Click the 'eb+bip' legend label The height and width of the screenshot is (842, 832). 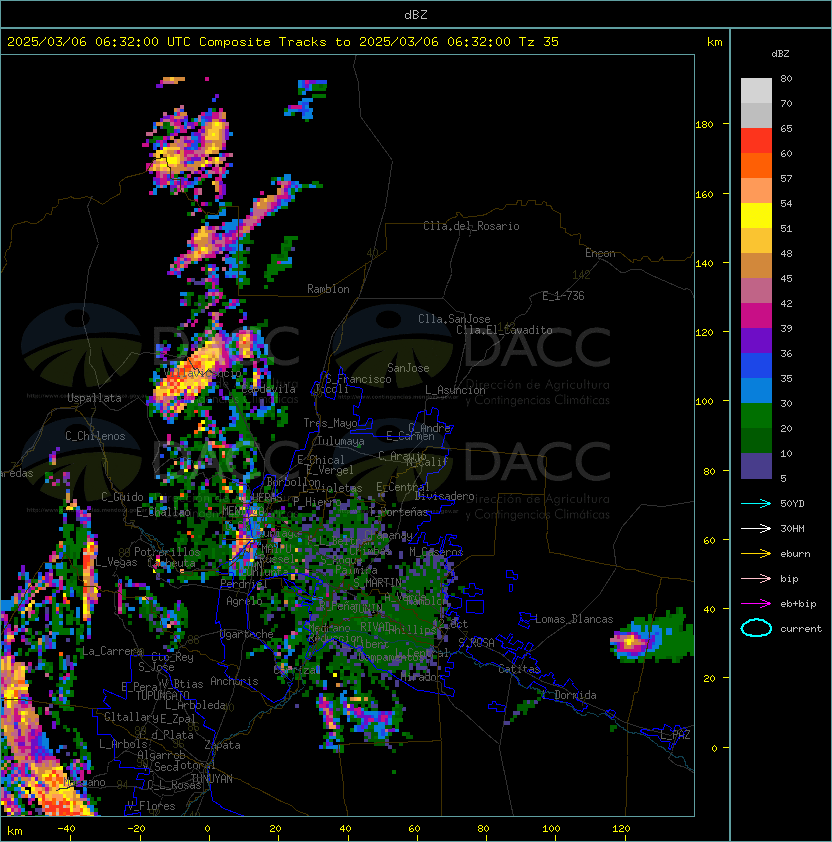pos(798,604)
